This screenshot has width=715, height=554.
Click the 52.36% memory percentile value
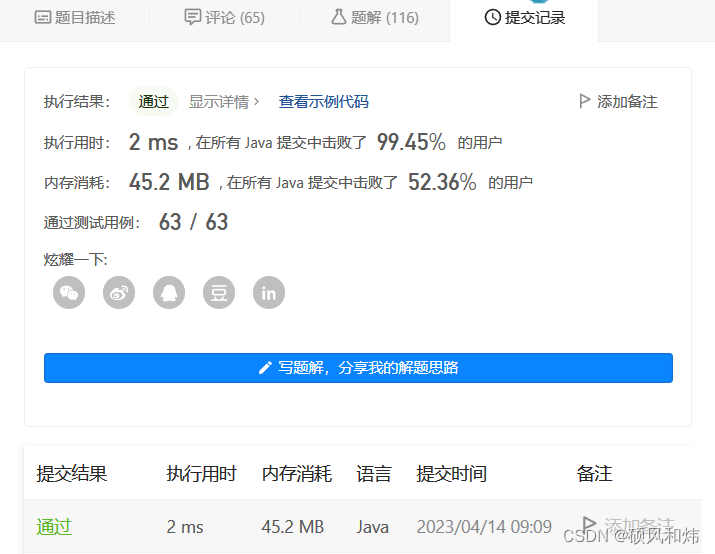coord(442,182)
